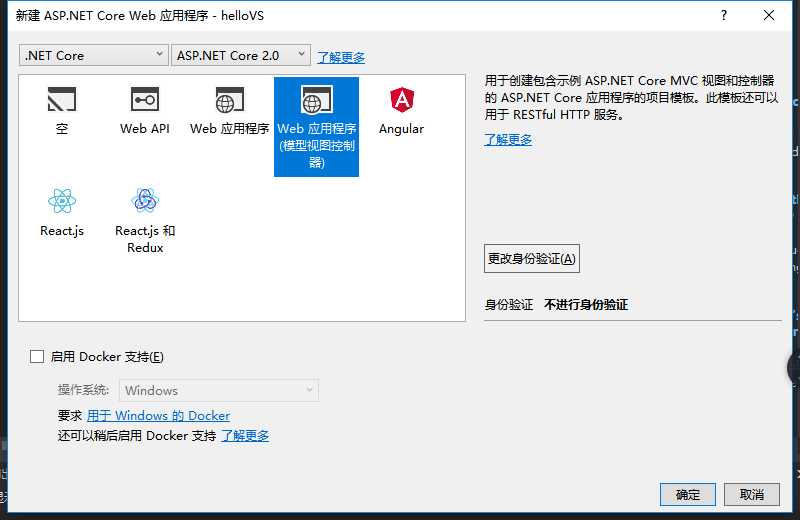The height and width of the screenshot is (520, 800).
Task: Cancel with the 取消 button
Action: tap(752, 494)
